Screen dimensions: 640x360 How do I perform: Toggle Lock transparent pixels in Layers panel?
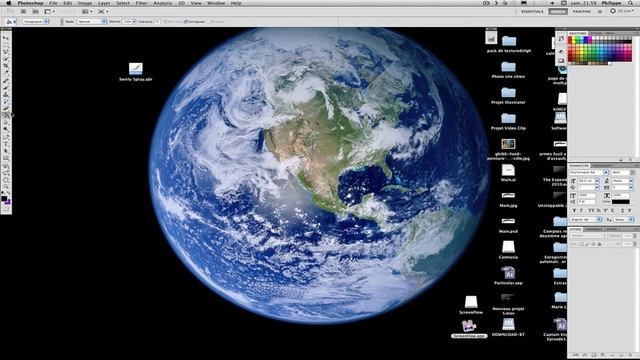pos(582,244)
